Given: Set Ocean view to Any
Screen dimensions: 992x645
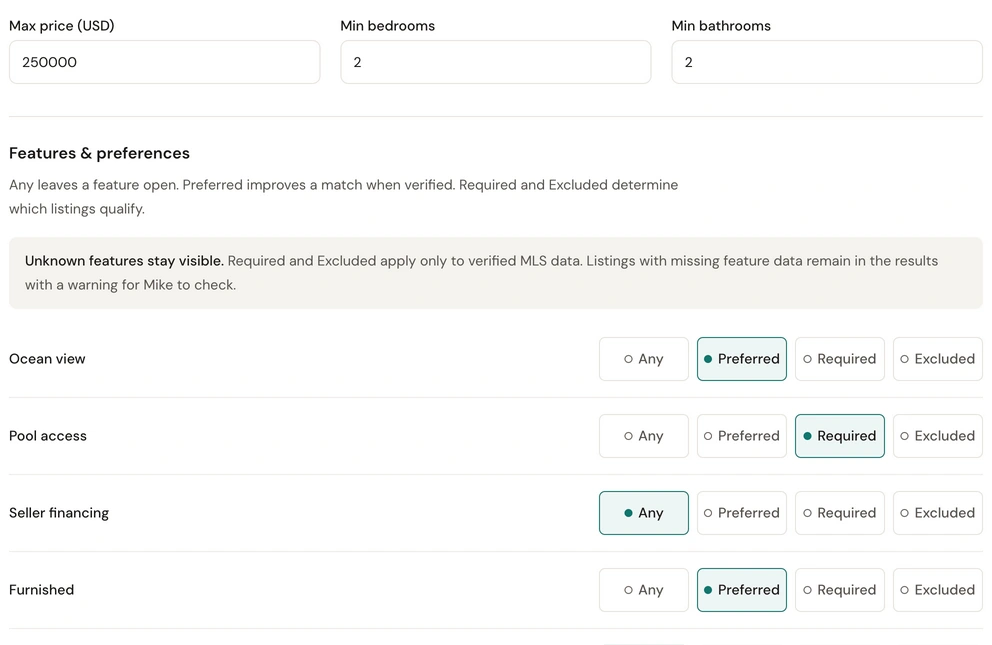Looking at the screenshot, I should tap(643, 359).
